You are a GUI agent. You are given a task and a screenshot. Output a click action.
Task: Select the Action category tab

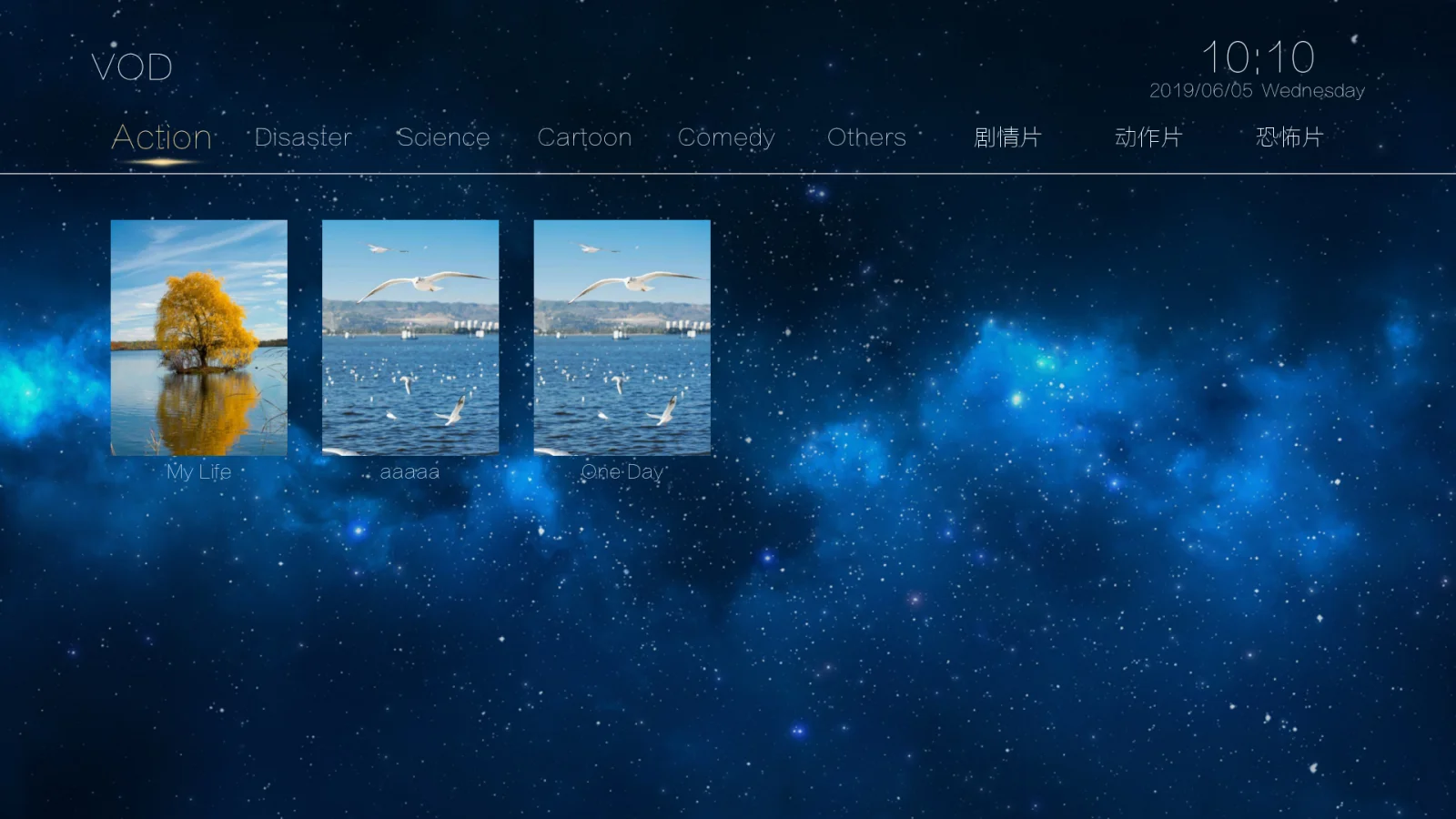(x=162, y=137)
